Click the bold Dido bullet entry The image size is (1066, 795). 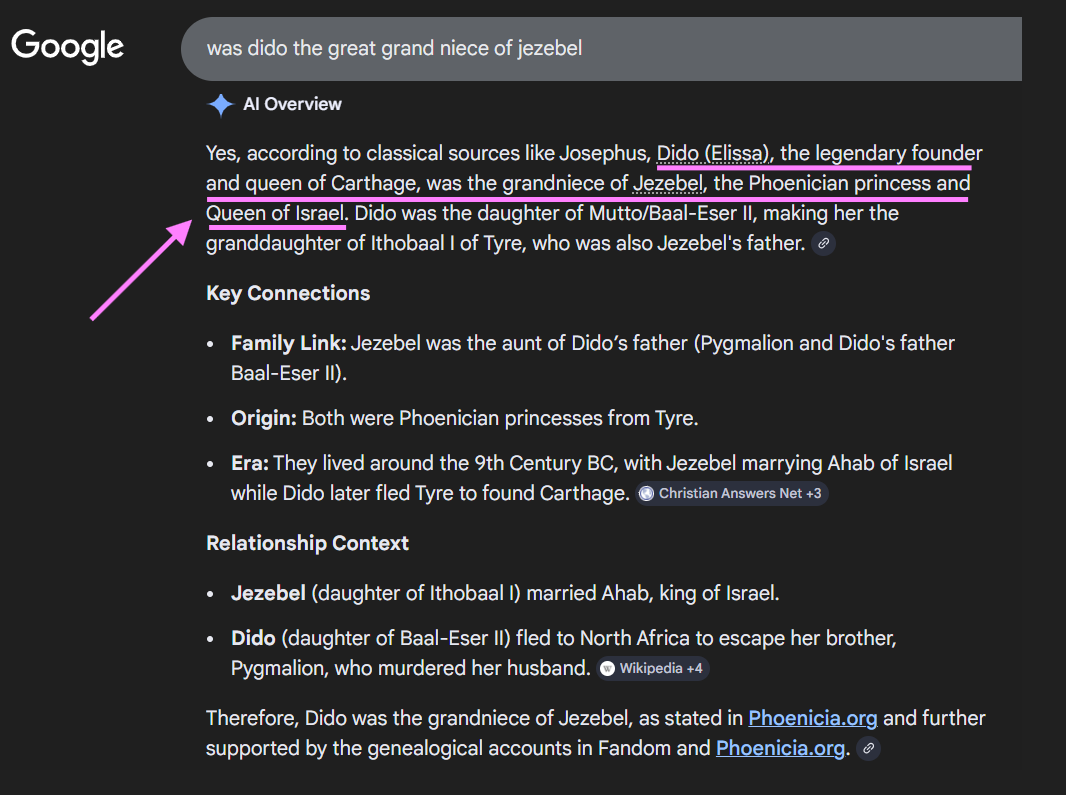[253, 639]
